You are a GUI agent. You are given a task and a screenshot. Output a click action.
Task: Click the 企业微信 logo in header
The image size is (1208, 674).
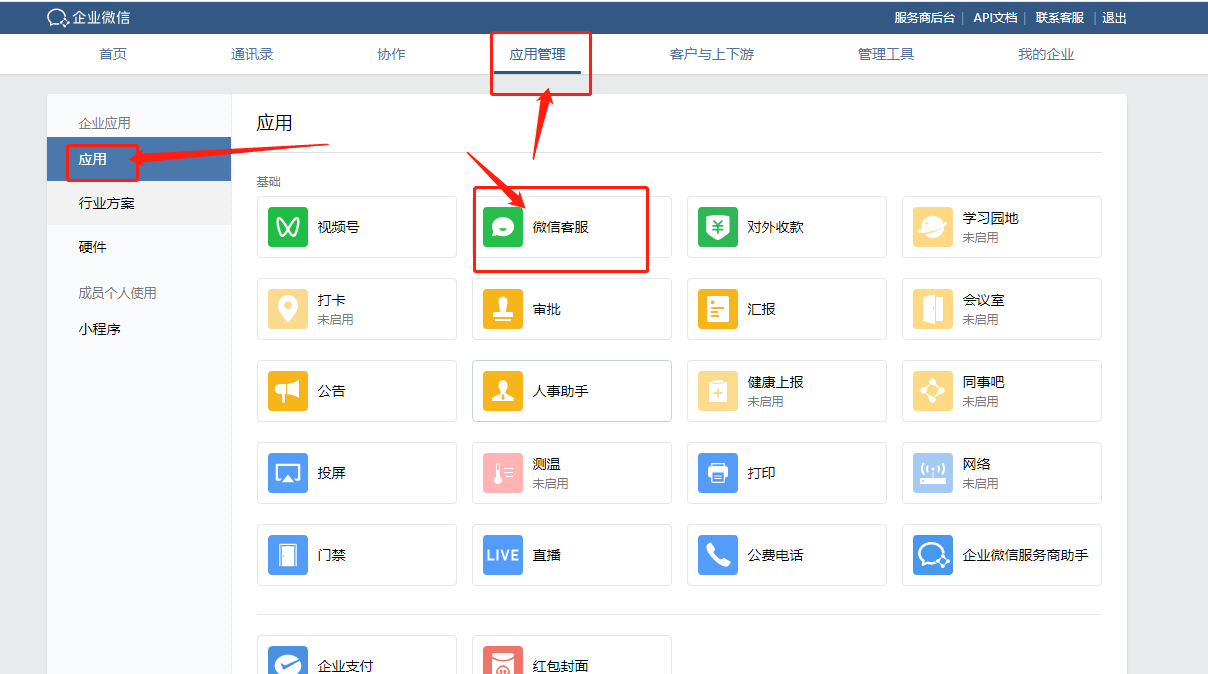tap(89, 18)
